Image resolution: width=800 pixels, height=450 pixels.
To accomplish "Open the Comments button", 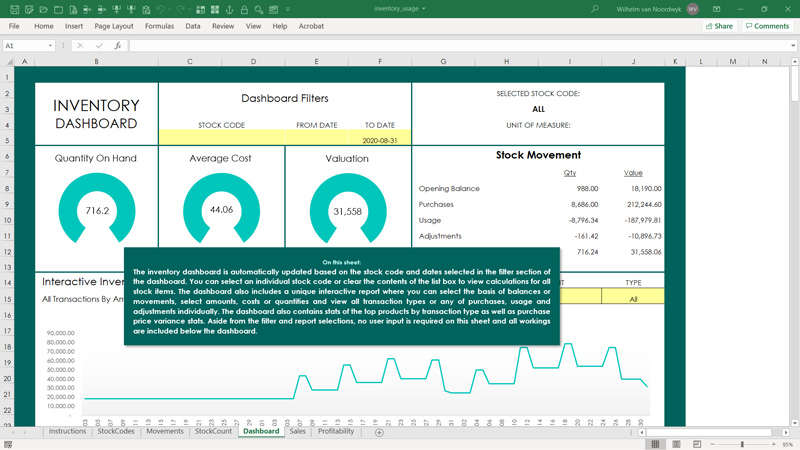I will 767,26.
